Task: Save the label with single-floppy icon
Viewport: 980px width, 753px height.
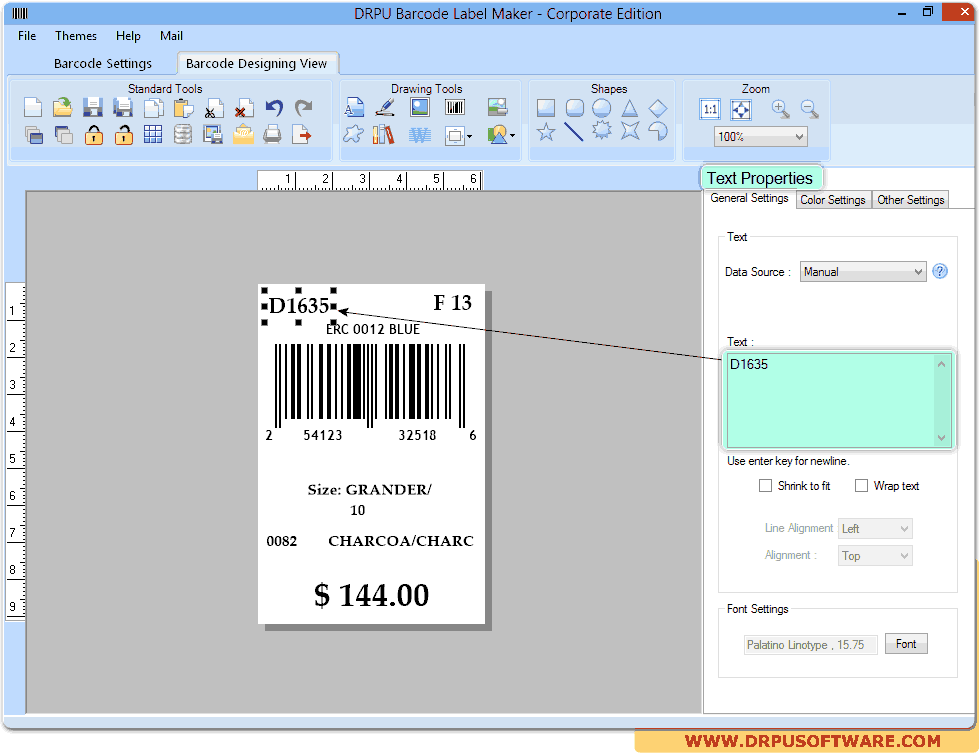Action: point(92,108)
